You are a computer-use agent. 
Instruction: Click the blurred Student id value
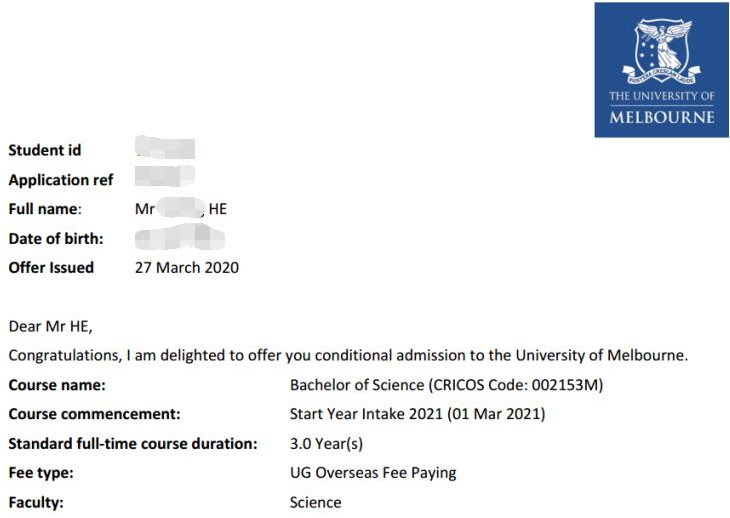click(x=165, y=150)
